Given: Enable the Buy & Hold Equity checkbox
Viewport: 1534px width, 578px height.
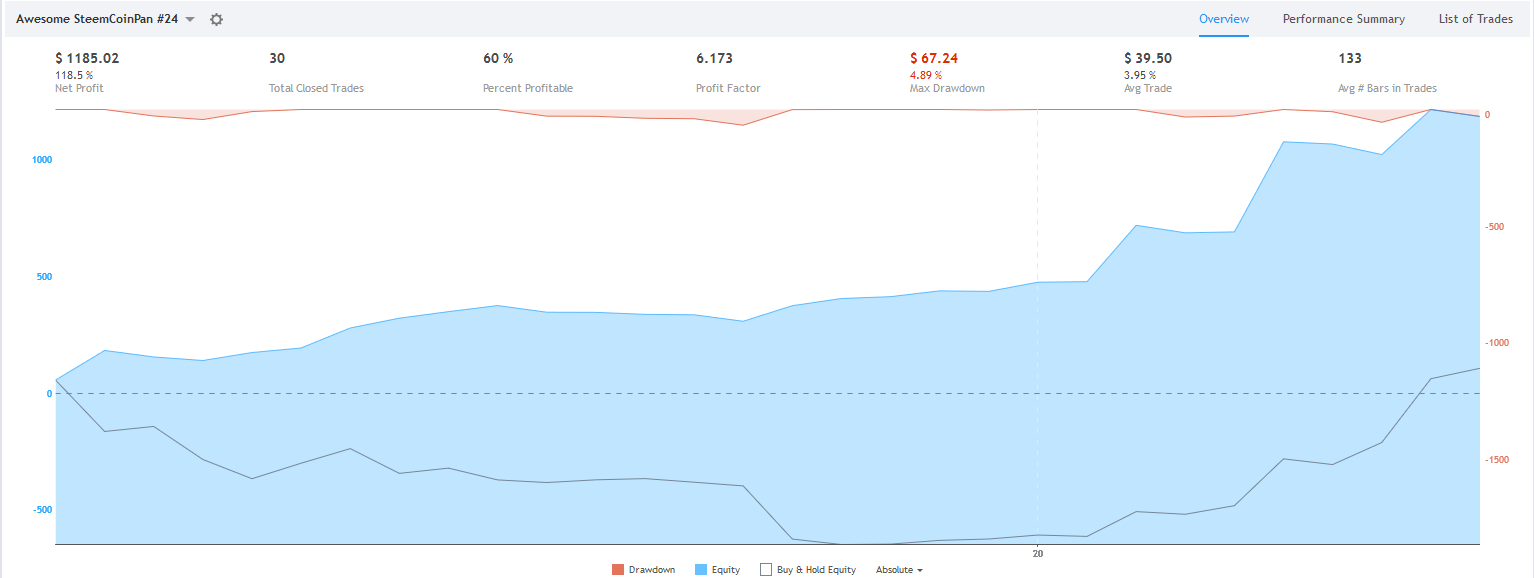Looking at the screenshot, I should pyautogui.click(x=766, y=570).
